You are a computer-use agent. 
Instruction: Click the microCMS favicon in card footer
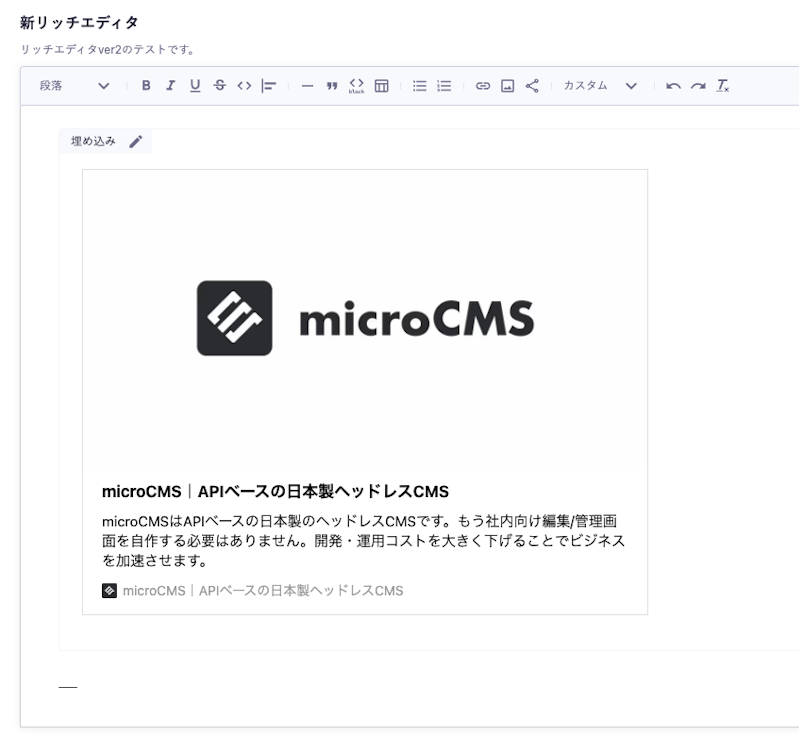point(109,590)
